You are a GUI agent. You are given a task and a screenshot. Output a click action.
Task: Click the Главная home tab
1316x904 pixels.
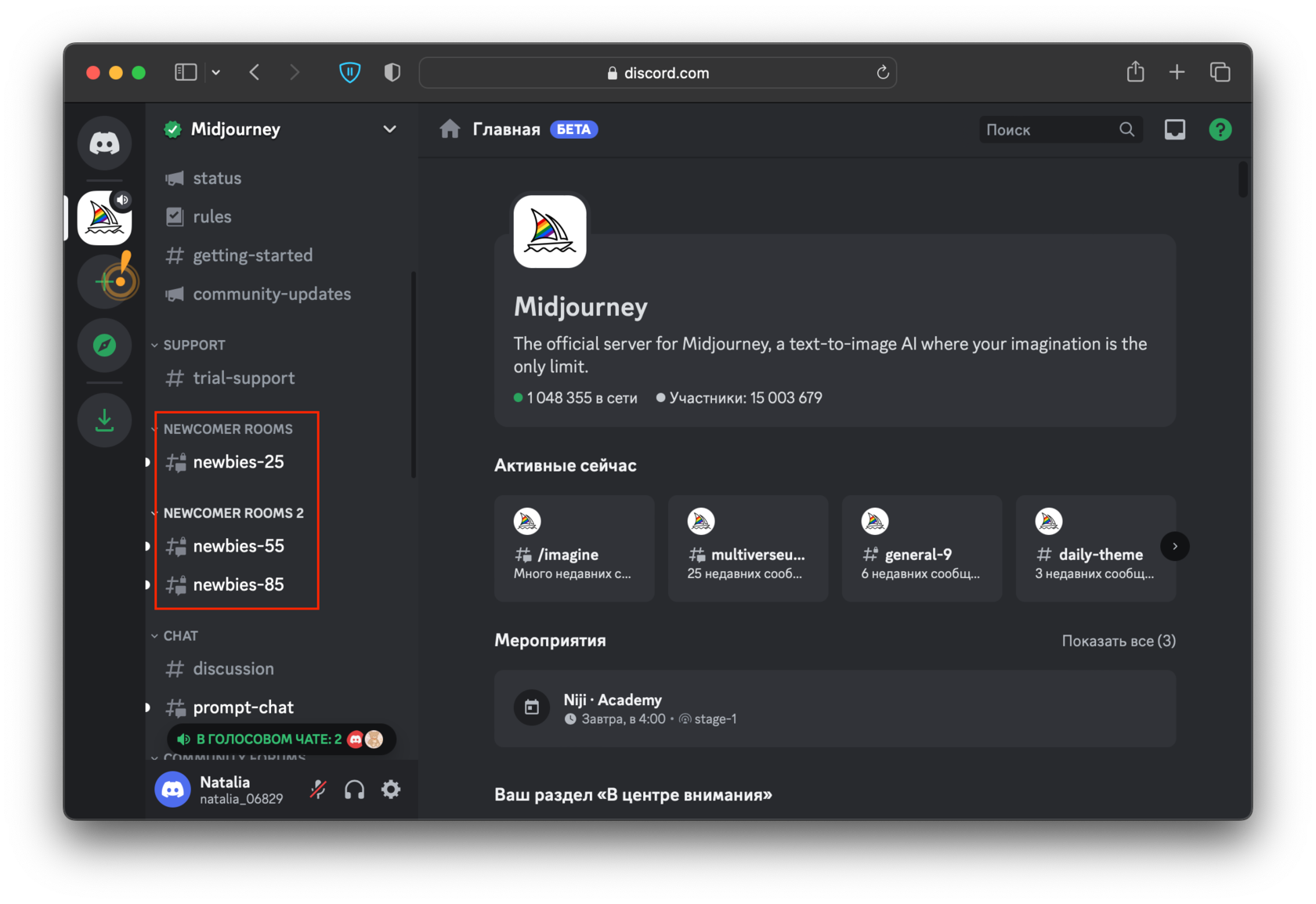(506, 129)
